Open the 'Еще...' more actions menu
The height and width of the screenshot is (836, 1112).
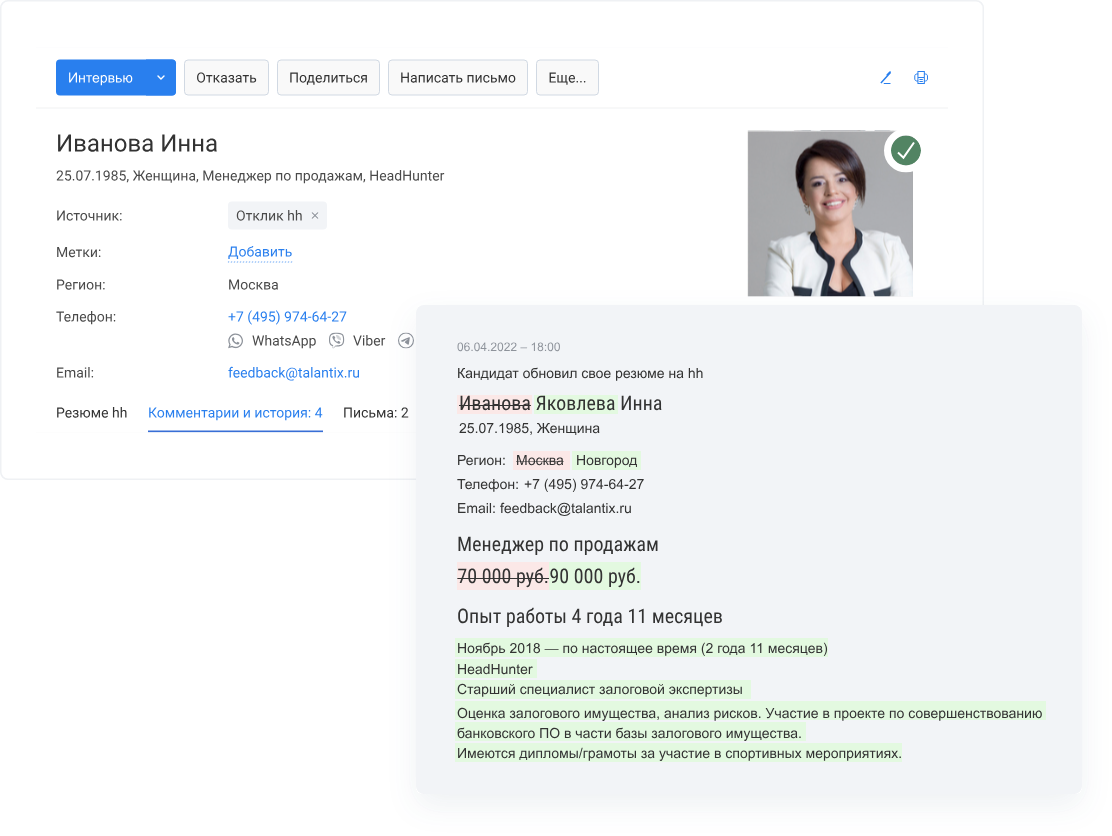(567, 78)
